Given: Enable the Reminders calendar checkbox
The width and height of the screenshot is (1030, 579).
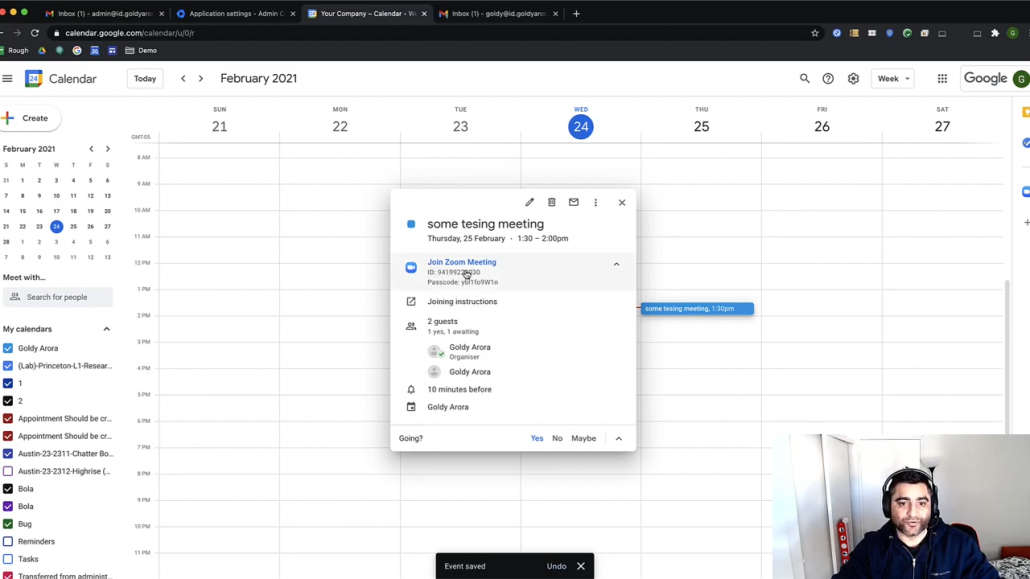Looking at the screenshot, I should pyautogui.click(x=8, y=542).
